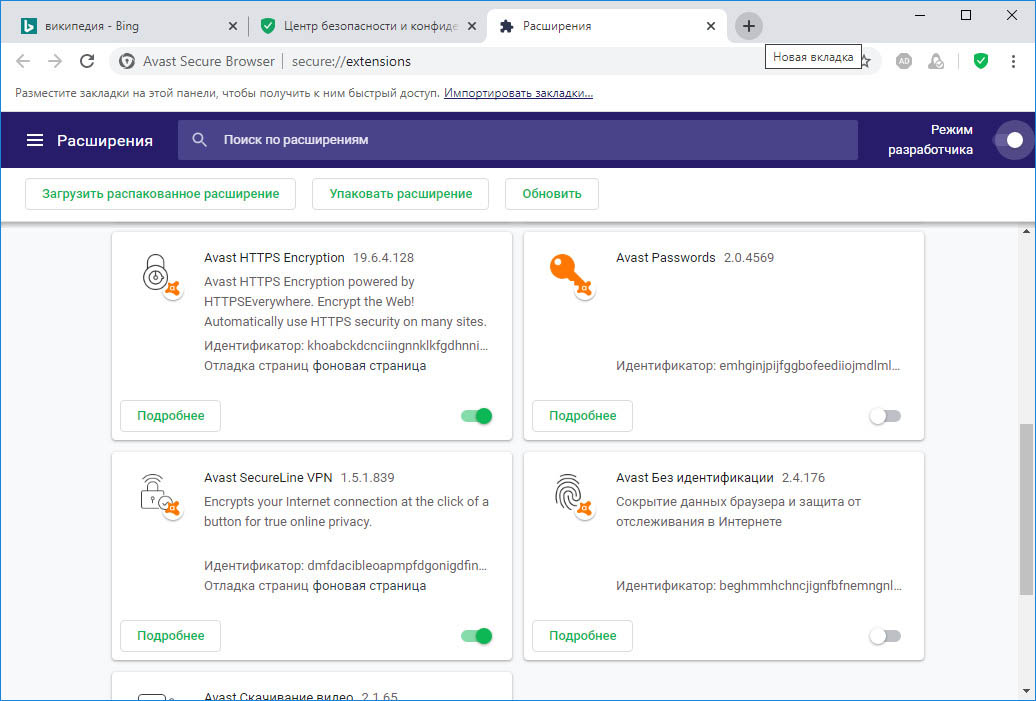Toggle Режим разработчика switch

[x=1009, y=140]
